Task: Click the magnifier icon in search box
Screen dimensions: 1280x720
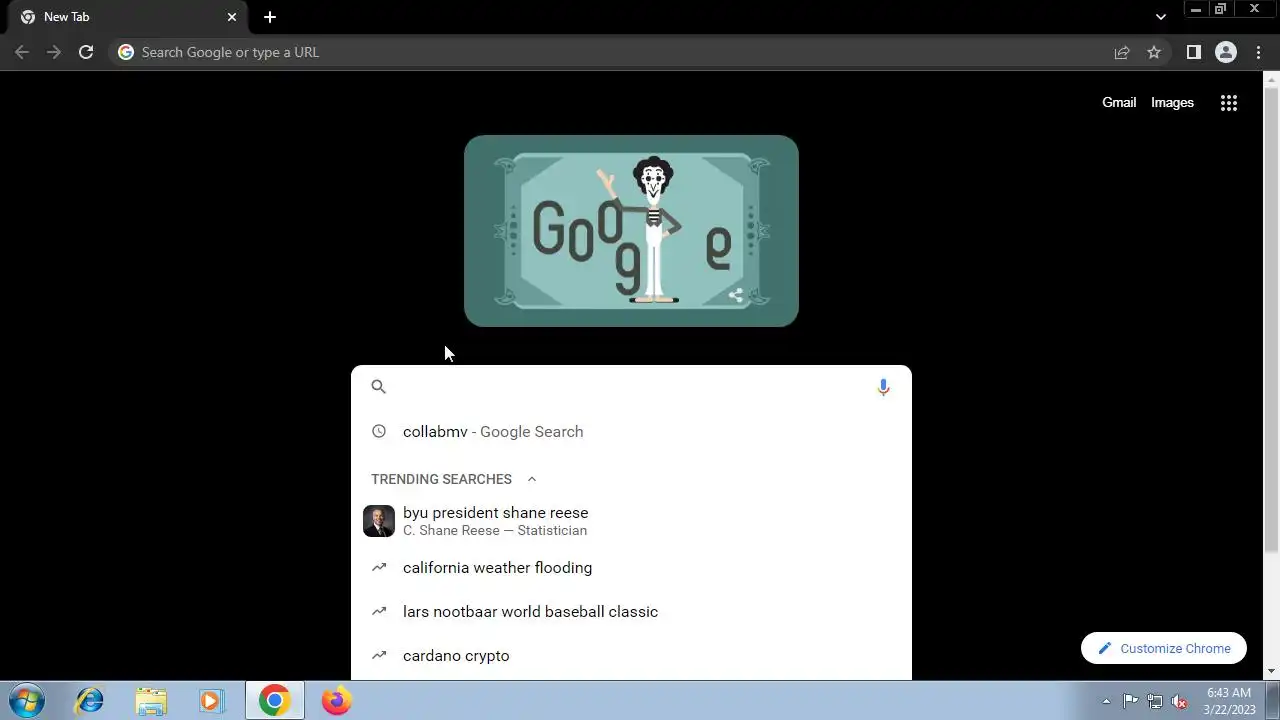Action: click(378, 387)
